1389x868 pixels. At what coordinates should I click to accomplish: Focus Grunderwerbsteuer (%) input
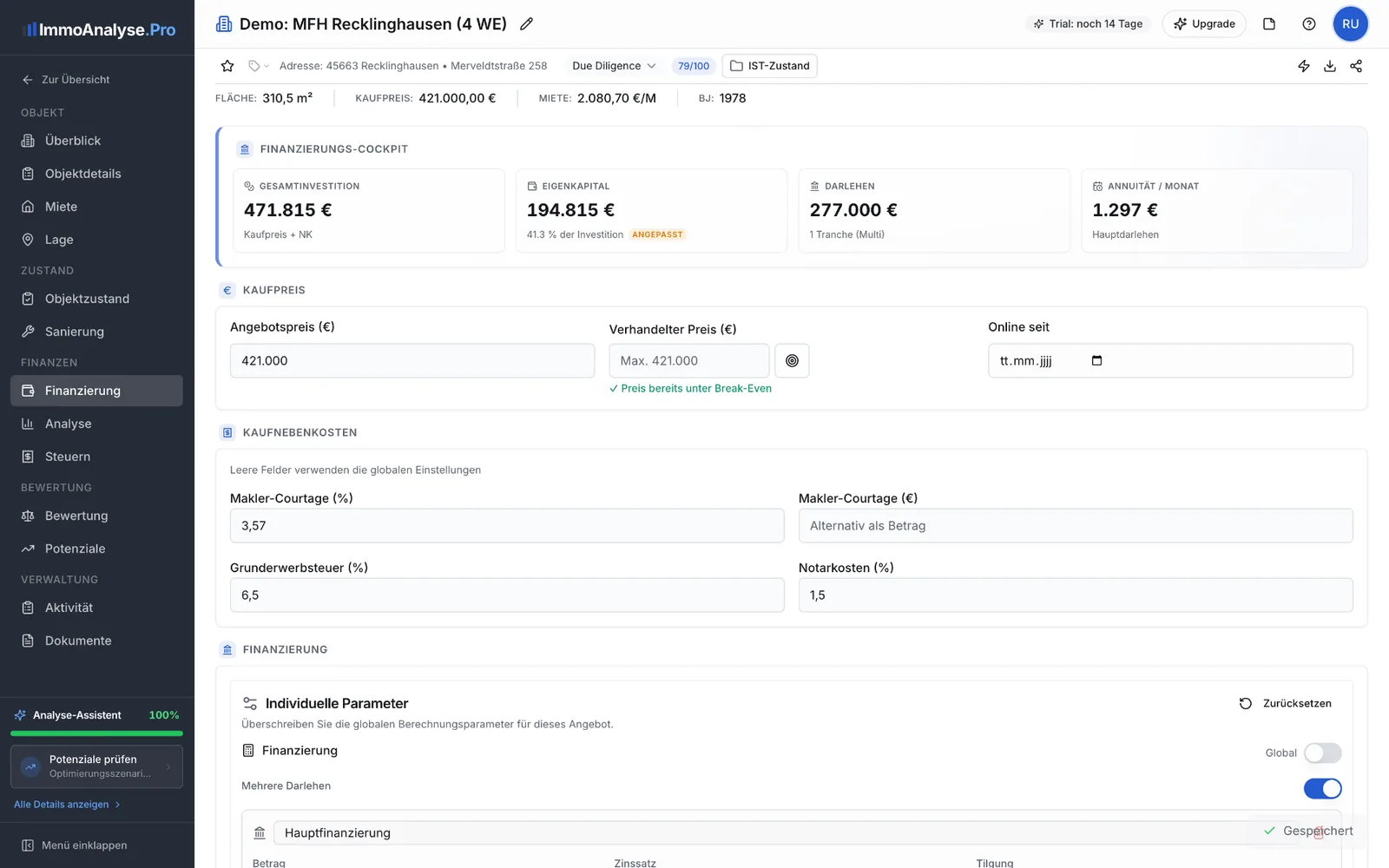click(507, 595)
